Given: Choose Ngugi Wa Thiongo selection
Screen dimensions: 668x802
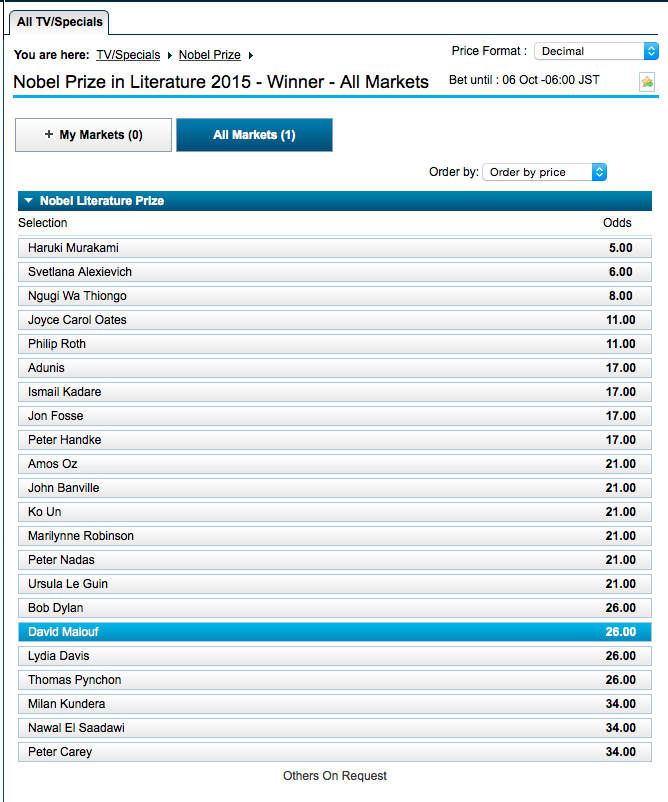Looking at the screenshot, I should coord(334,296).
